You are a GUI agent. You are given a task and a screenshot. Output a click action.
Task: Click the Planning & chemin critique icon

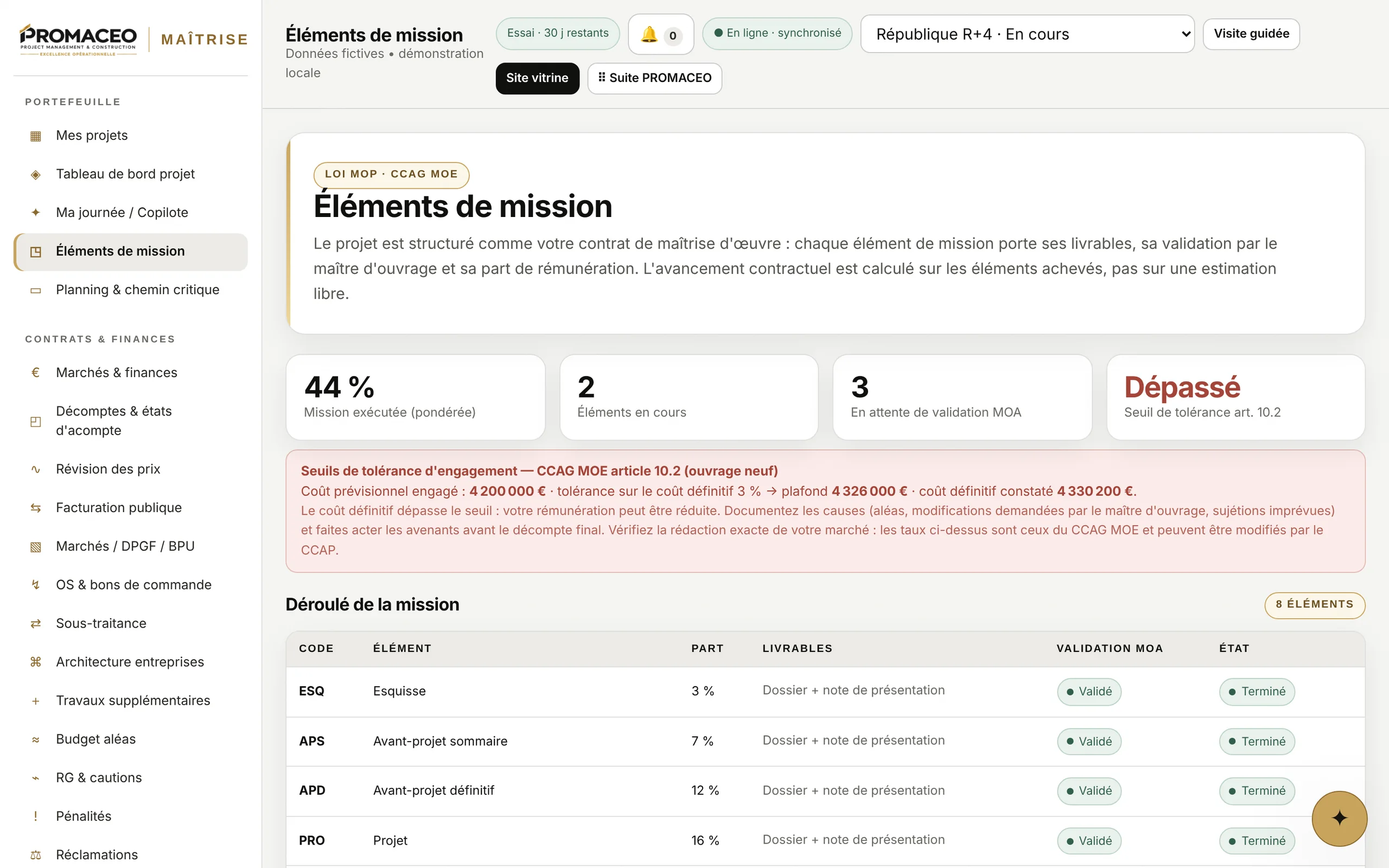36,290
